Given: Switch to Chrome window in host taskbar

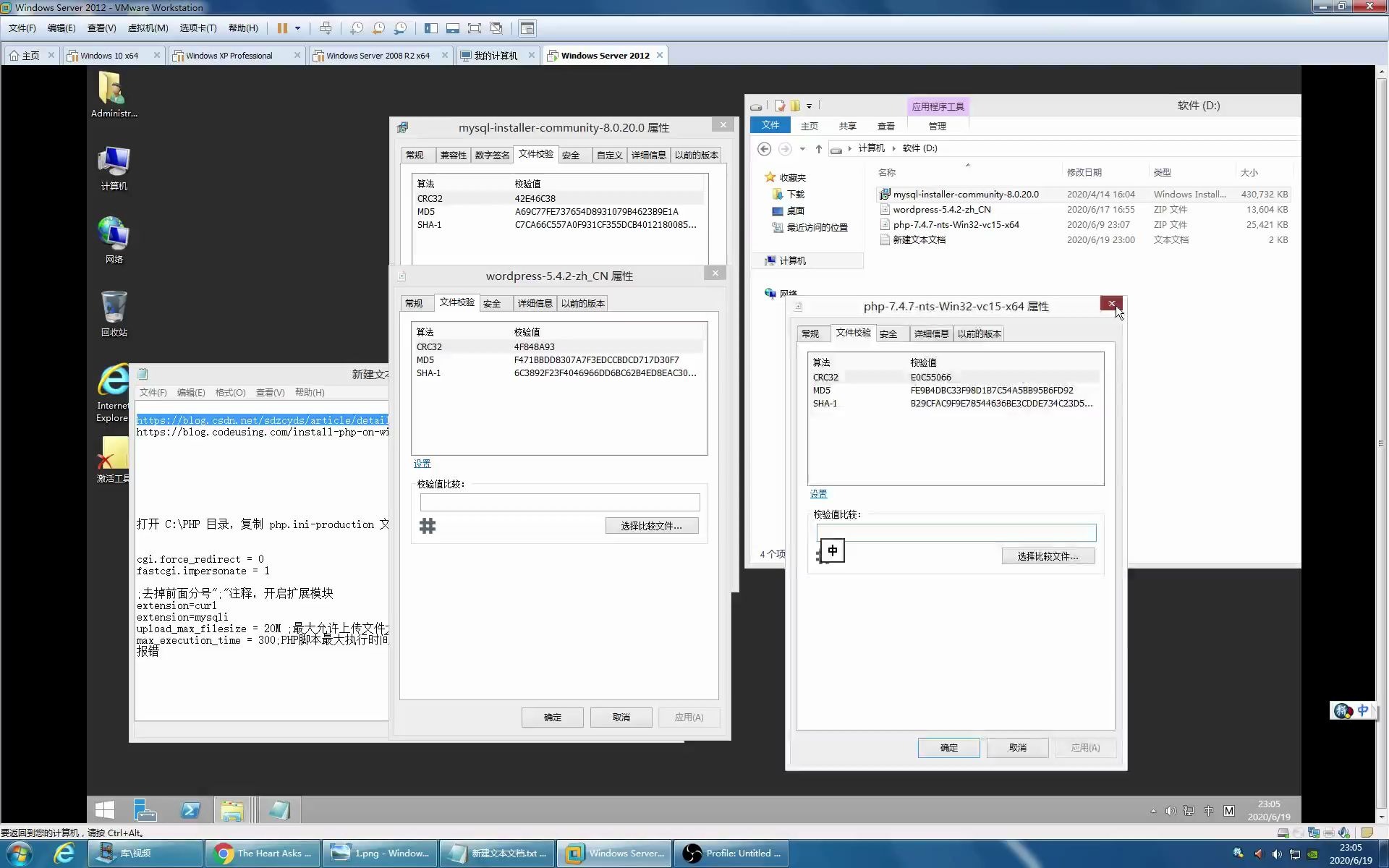Looking at the screenshot, I should click(x=263, y=854).
